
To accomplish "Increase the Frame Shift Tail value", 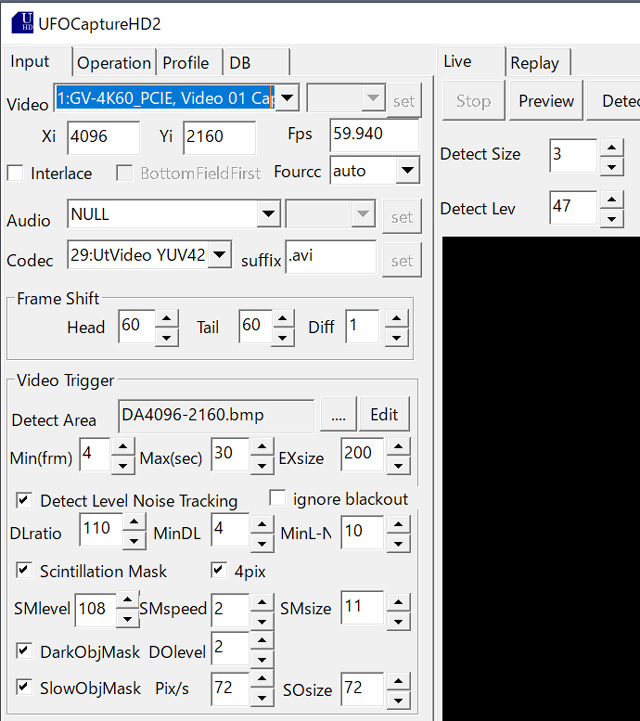I will [283, 318].
